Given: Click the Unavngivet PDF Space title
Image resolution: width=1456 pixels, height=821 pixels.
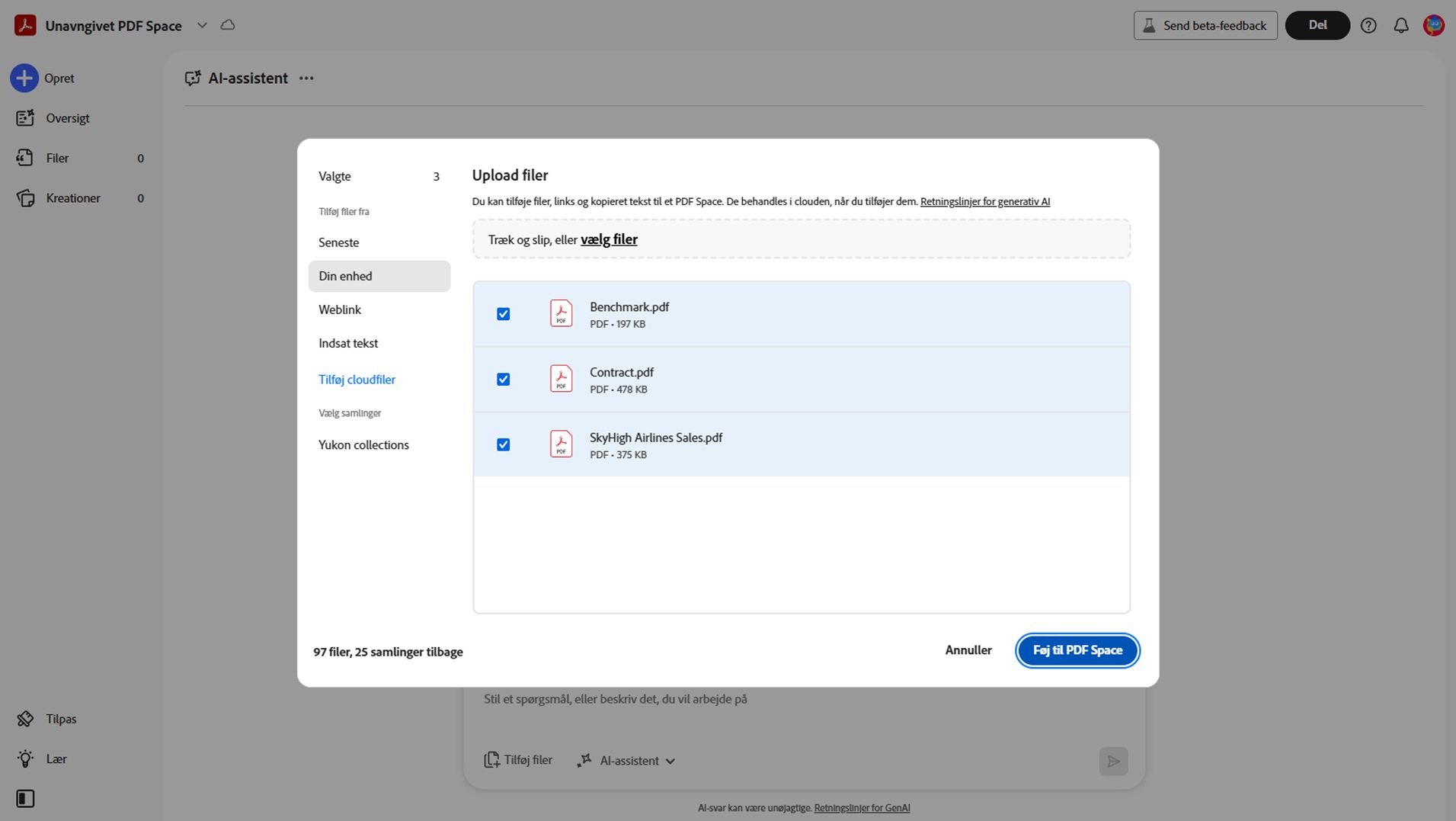Looking at the screenshot, I should pyautogui.click(x=114, y=26).
